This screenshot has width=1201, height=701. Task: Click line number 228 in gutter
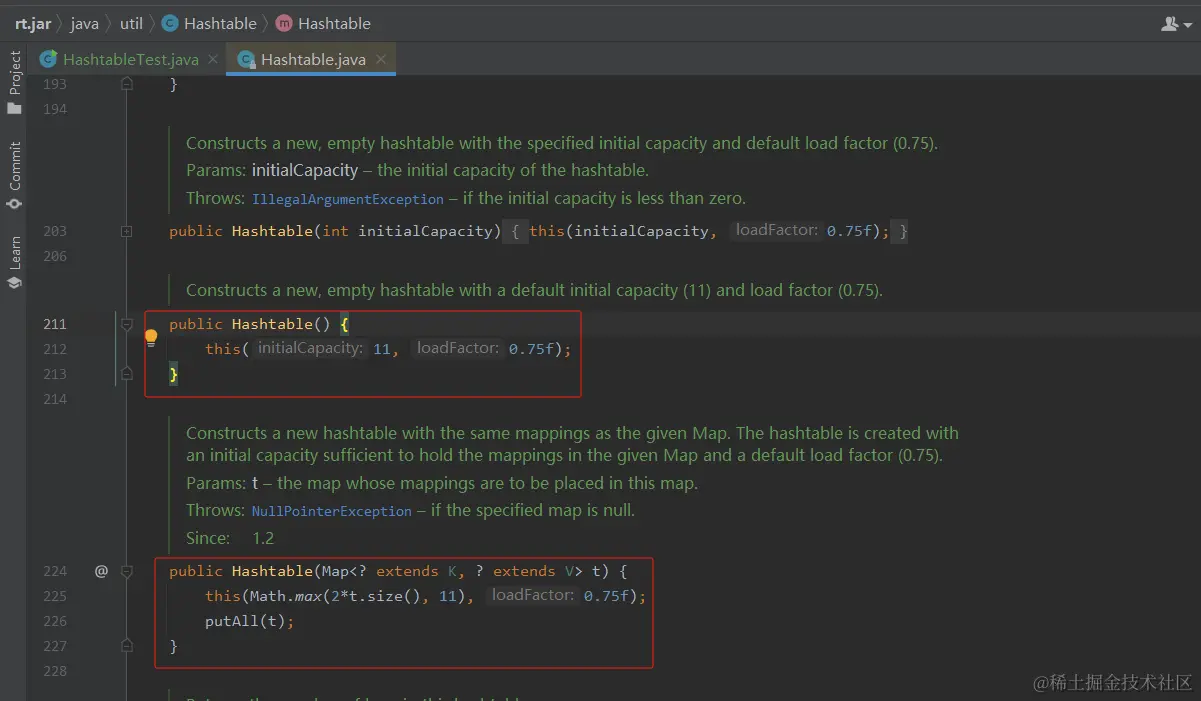(x=55, y=671)
